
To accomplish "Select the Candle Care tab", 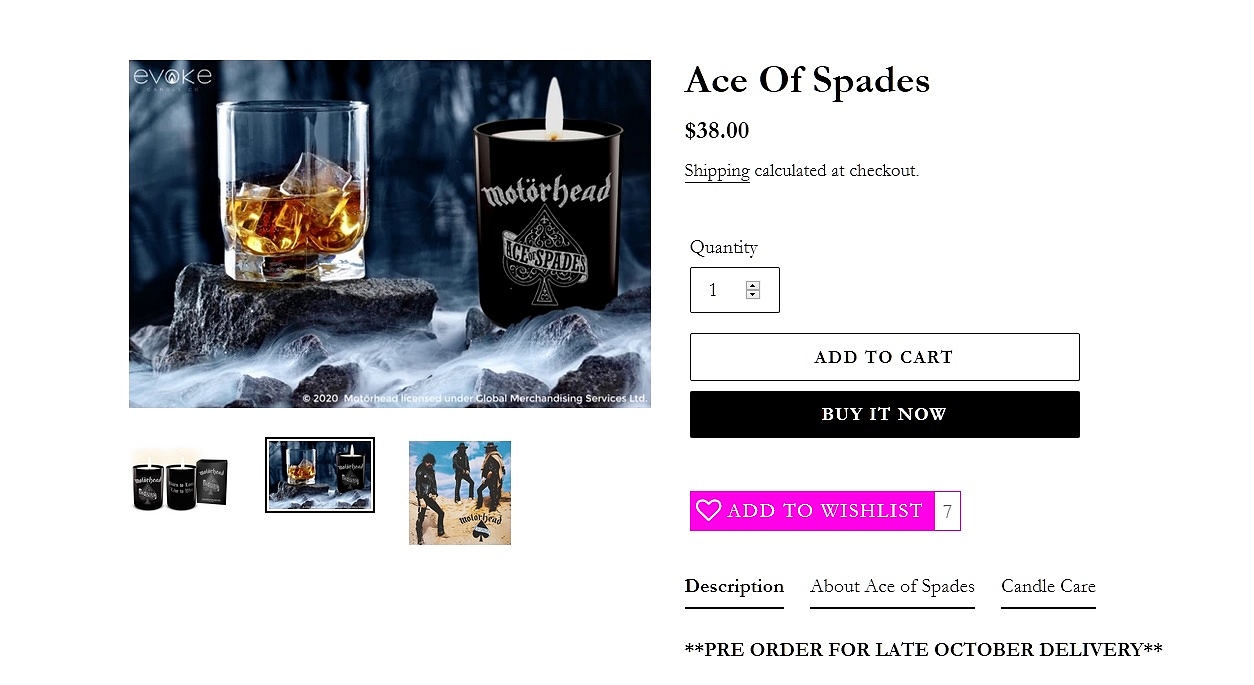I will (1048, 587).
